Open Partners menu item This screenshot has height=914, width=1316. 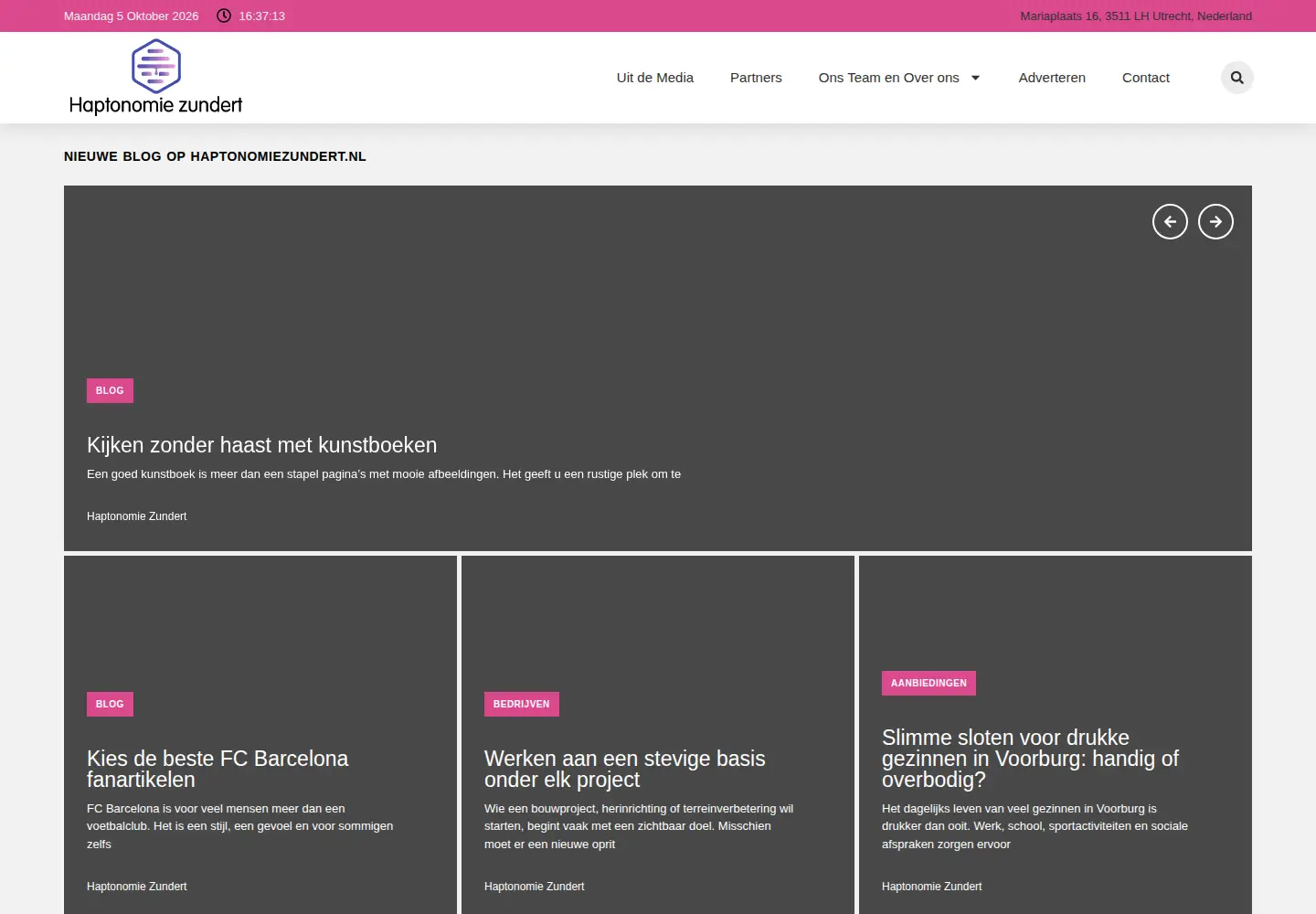point(756,78)
